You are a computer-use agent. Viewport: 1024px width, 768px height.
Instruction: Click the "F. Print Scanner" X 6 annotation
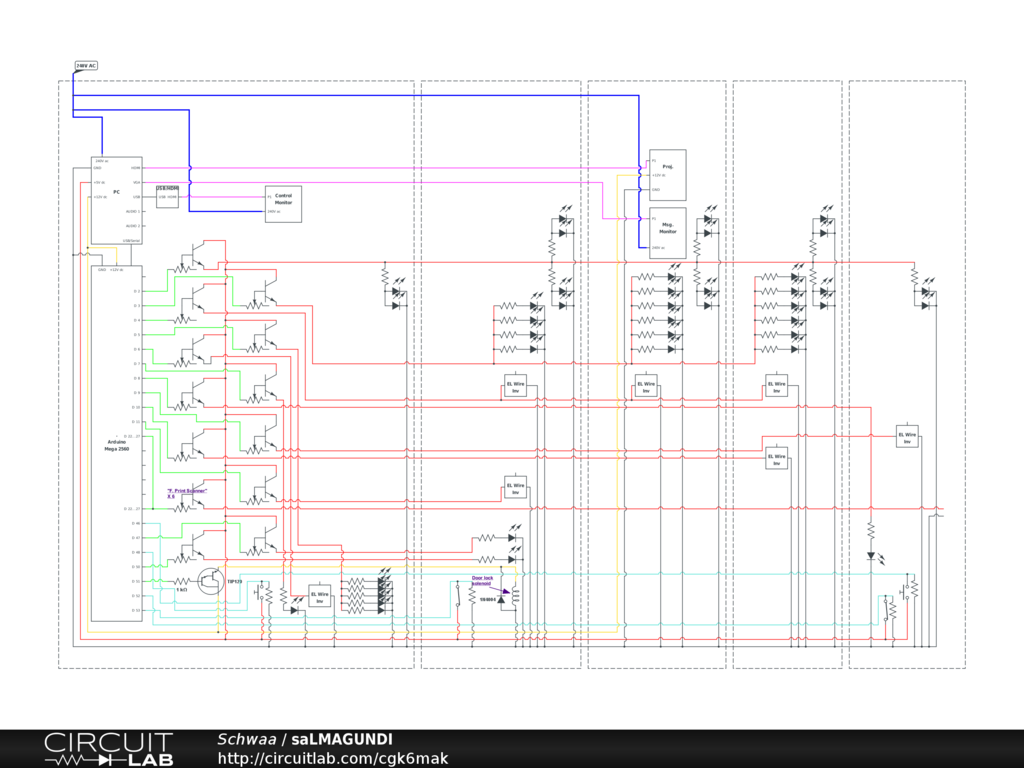(x=186, y=493)
